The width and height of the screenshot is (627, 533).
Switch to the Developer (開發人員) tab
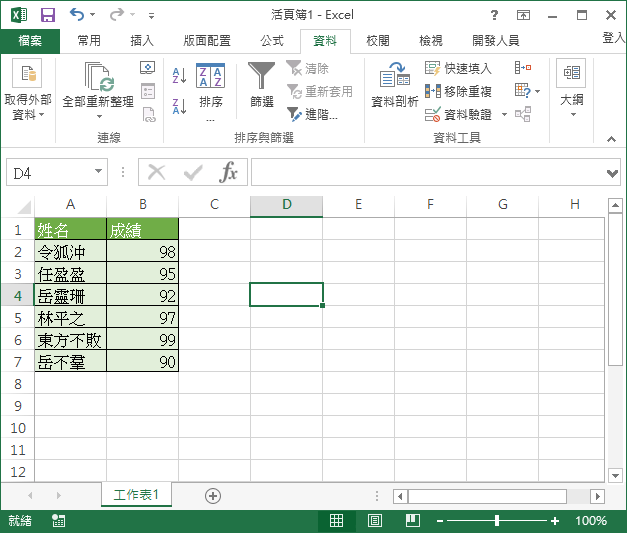[x=495, y=41]
